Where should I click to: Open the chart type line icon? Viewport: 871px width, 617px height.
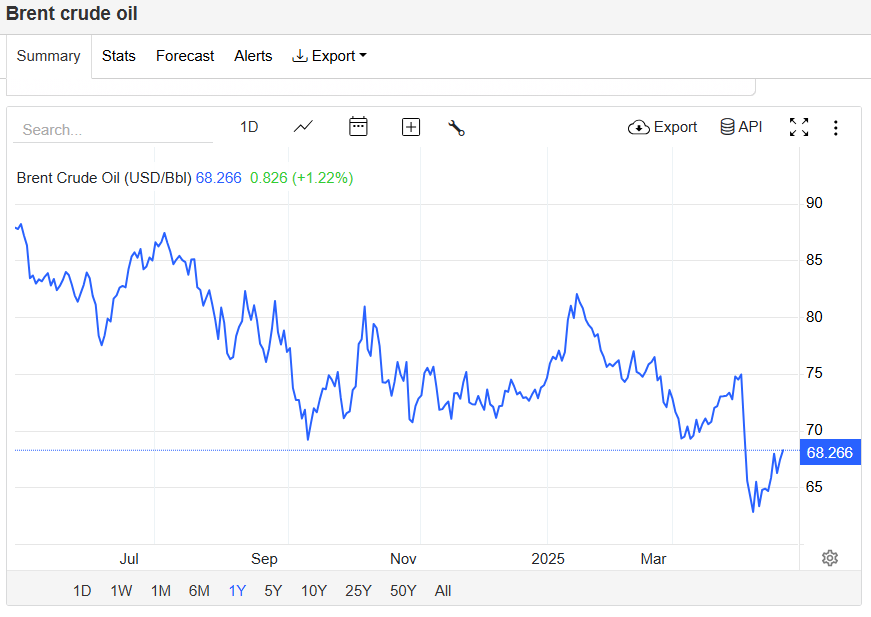(303, 127)
